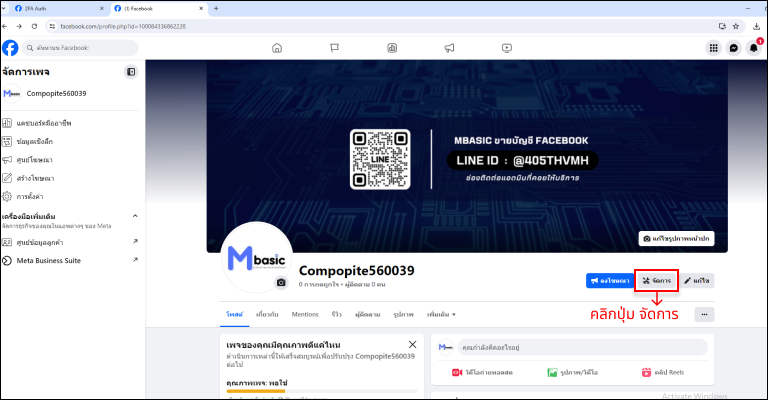Click the browser forward arrow

(19, 26)
